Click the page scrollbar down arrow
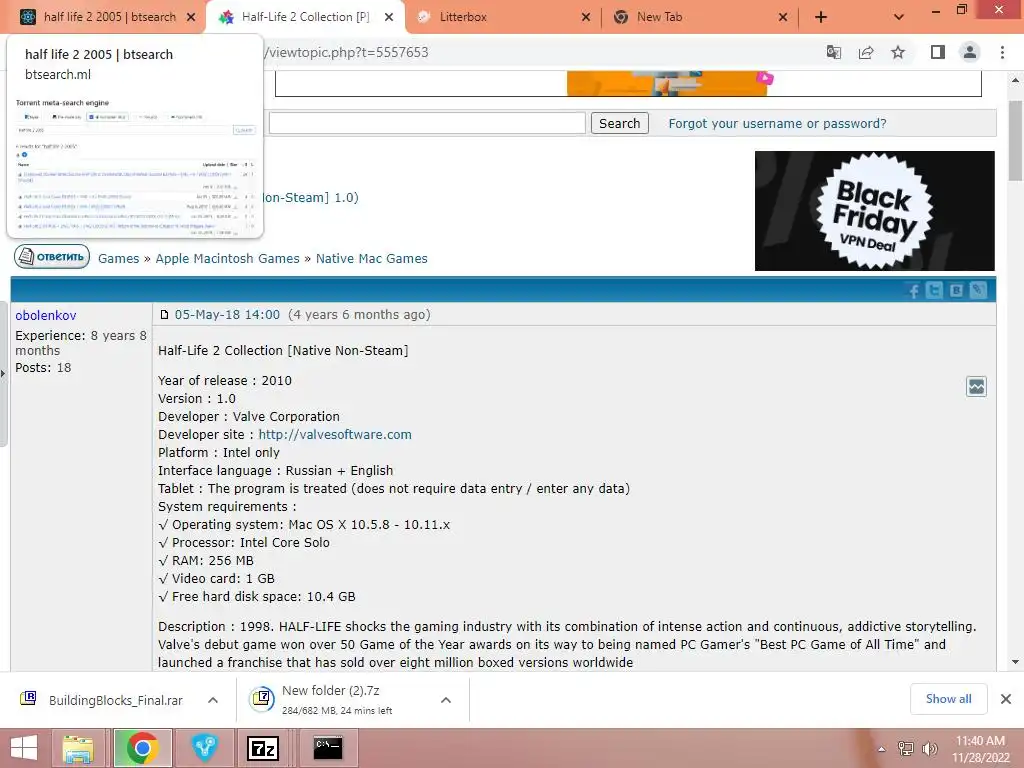Image resolution: width=1024 pixels, height=768 pixels. pos(1015,662)
